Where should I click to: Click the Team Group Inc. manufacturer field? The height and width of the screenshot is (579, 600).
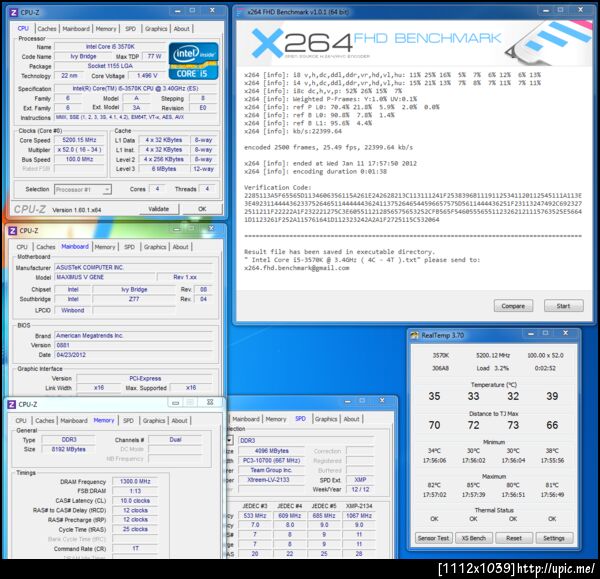click(x=271, y=470)
